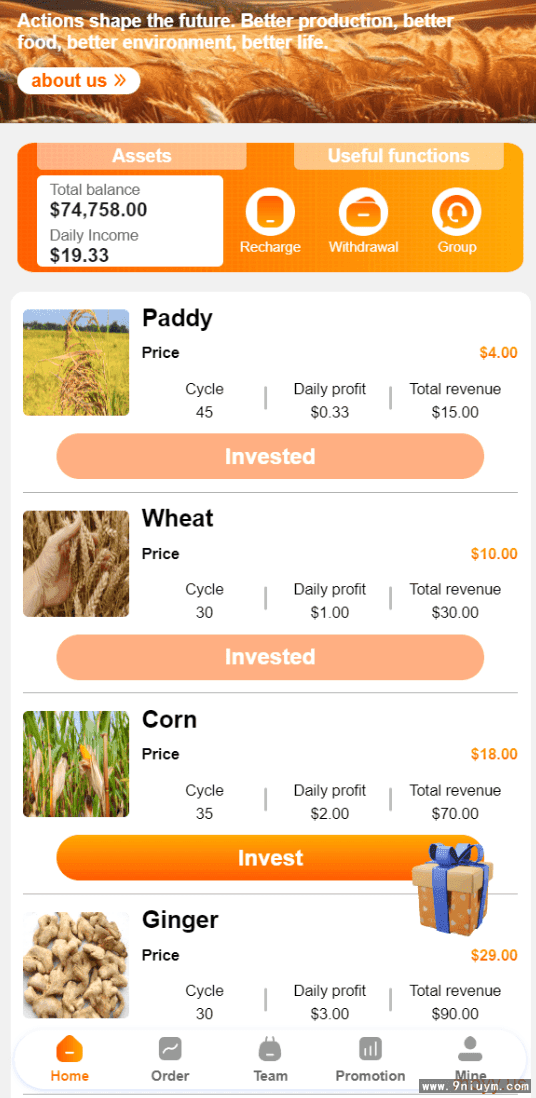The height and width of the screenshot is (1098, 536).
Task: Click the Invested button under Wheat
Action: click(270, 657)
